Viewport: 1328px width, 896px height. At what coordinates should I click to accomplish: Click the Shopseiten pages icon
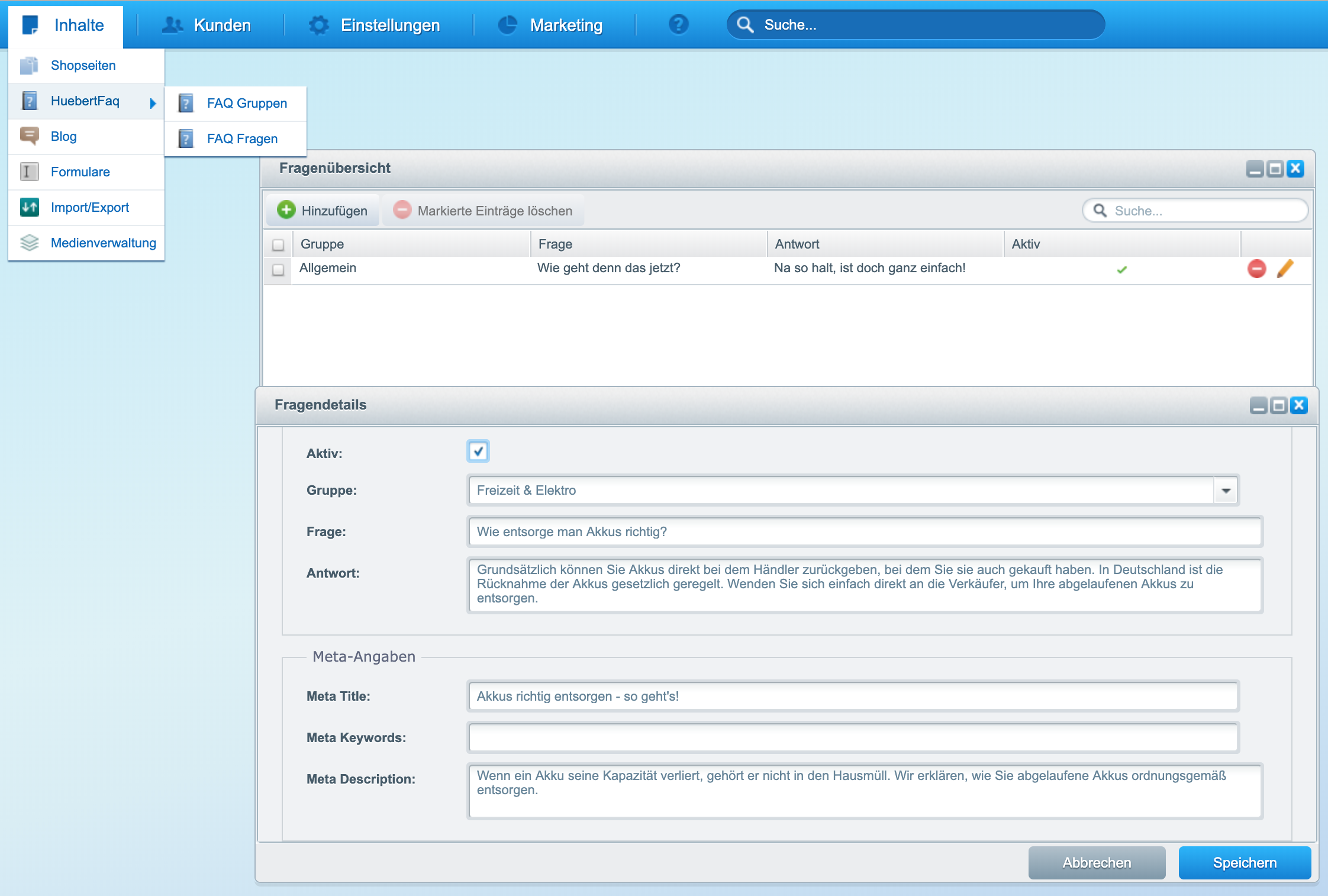(x=29, y=65)
